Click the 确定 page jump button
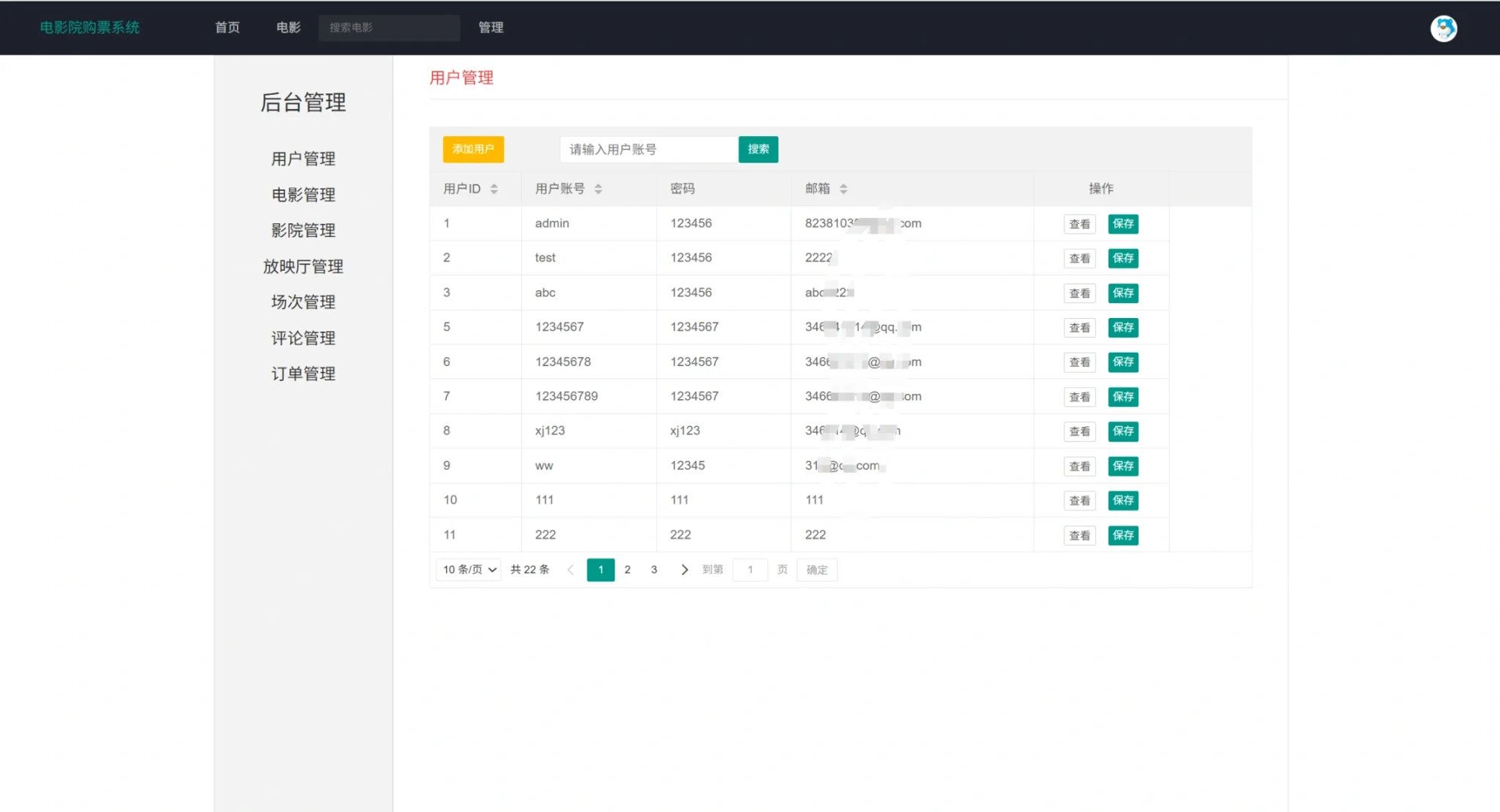Screen dimensions: 1500x812 (x=816, y=570)
